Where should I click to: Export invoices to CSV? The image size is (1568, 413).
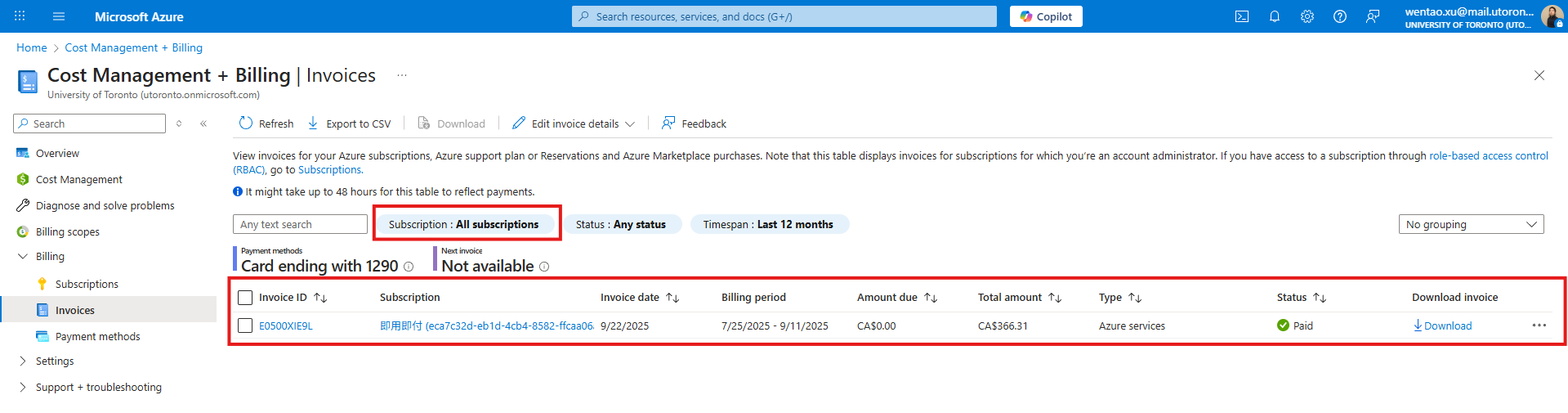[349, 123]
